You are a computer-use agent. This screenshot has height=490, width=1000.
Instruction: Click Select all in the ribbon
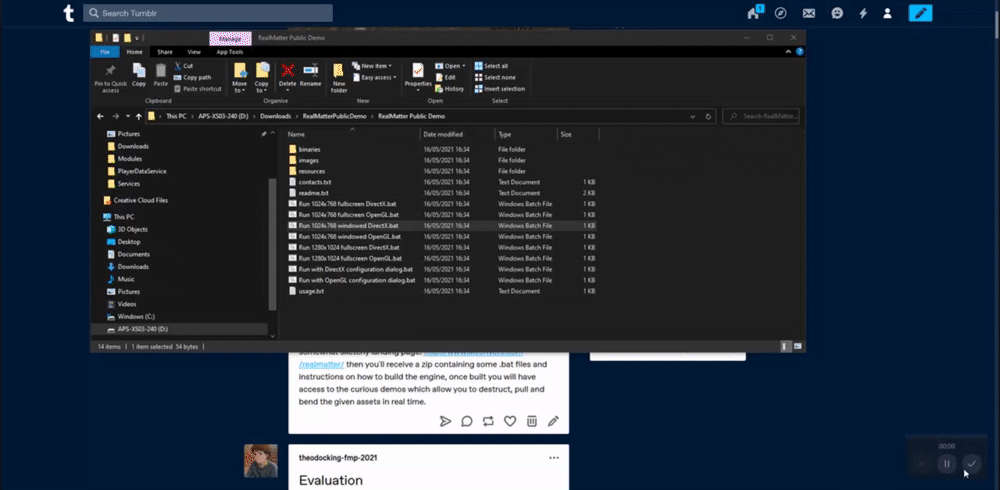pos(491,66)
